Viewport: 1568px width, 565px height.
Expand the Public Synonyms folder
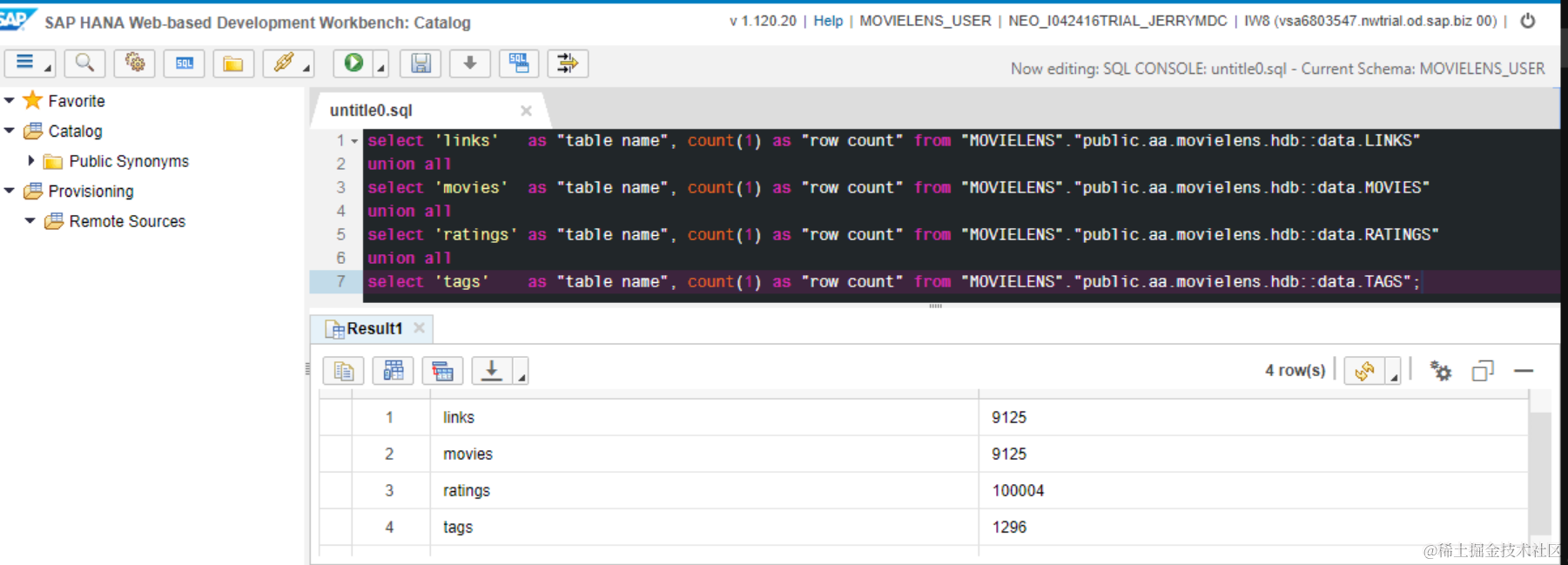coord(31,161)
